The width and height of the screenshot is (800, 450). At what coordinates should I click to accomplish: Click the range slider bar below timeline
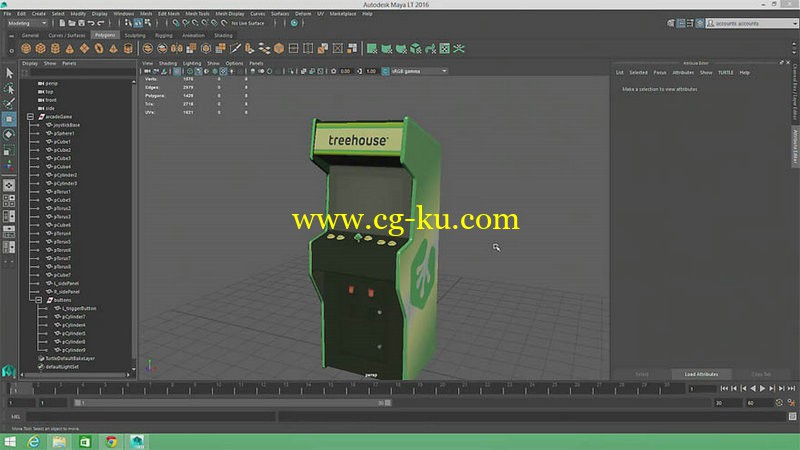[232, 403]
